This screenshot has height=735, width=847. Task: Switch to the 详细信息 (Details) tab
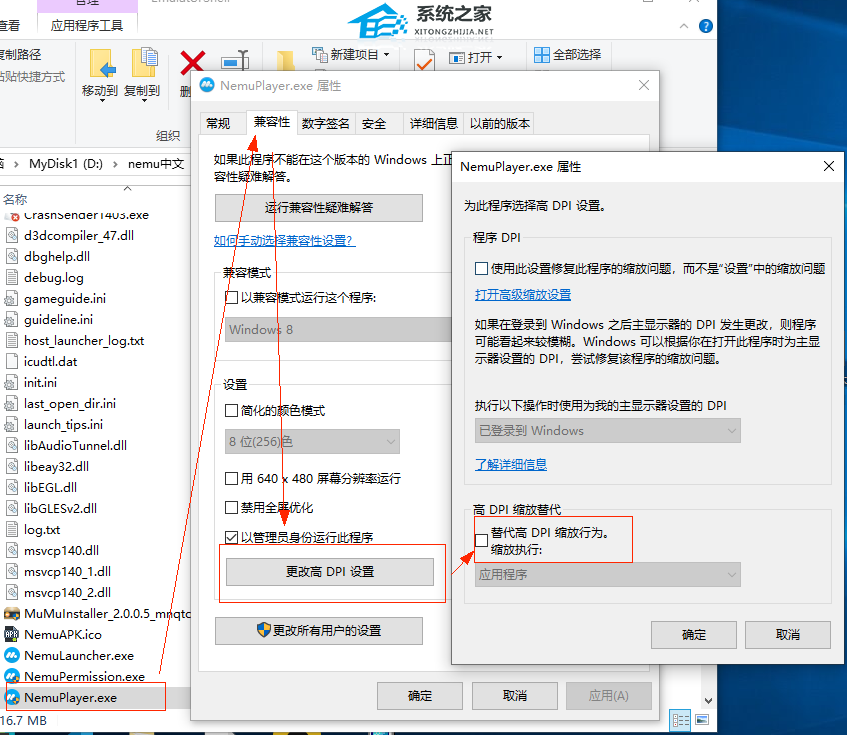click(433, 123)
